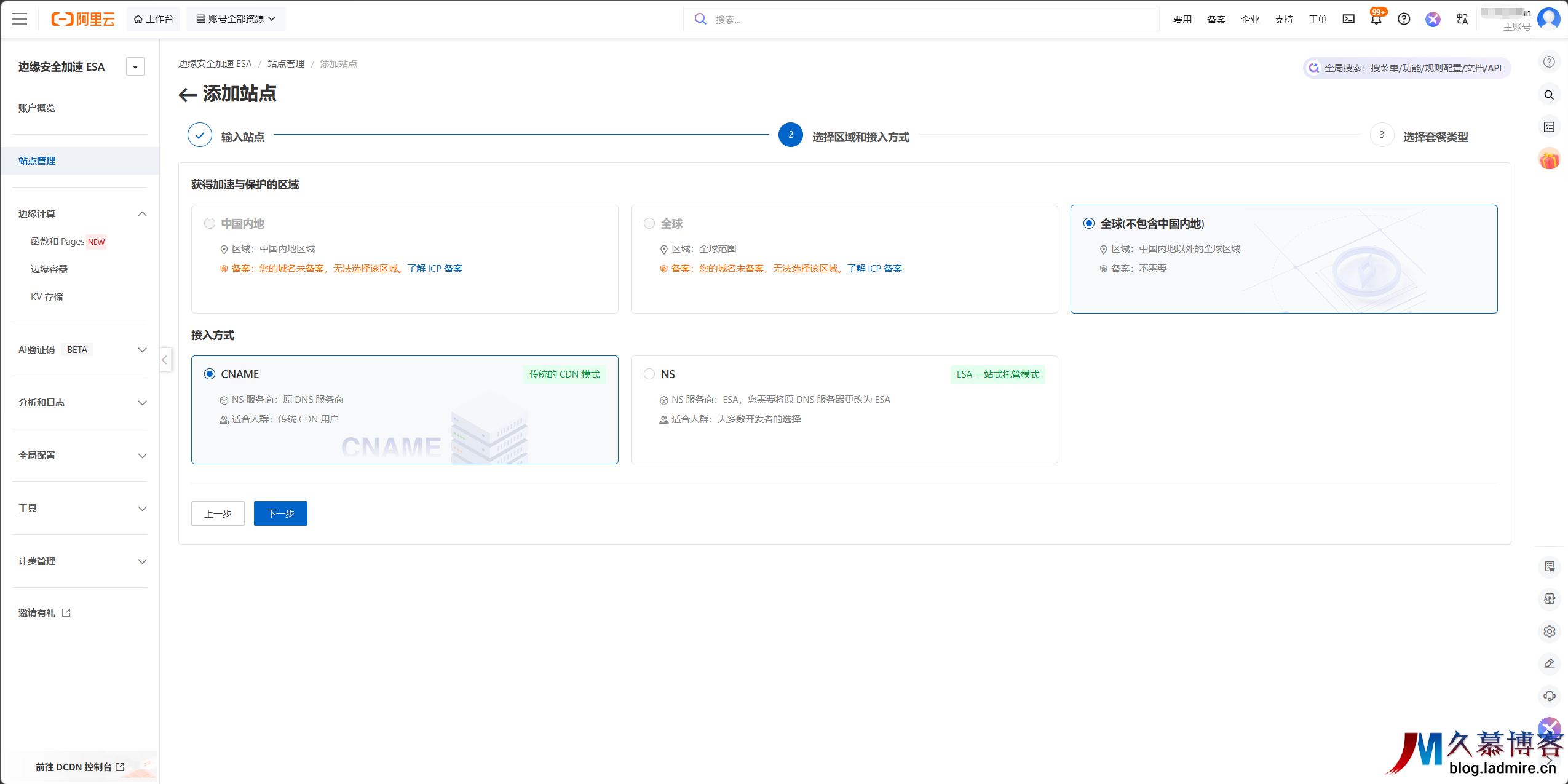Click 费用 in the top menu
The image size is (1568, 784).
click(1182, 20)
